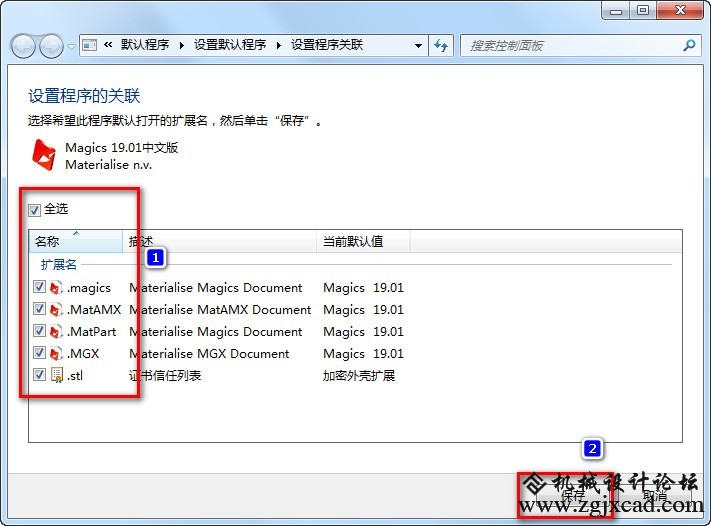Click the .MGX file type icon
The width and height of the screenshot is (711, 526).
(56, 354)
